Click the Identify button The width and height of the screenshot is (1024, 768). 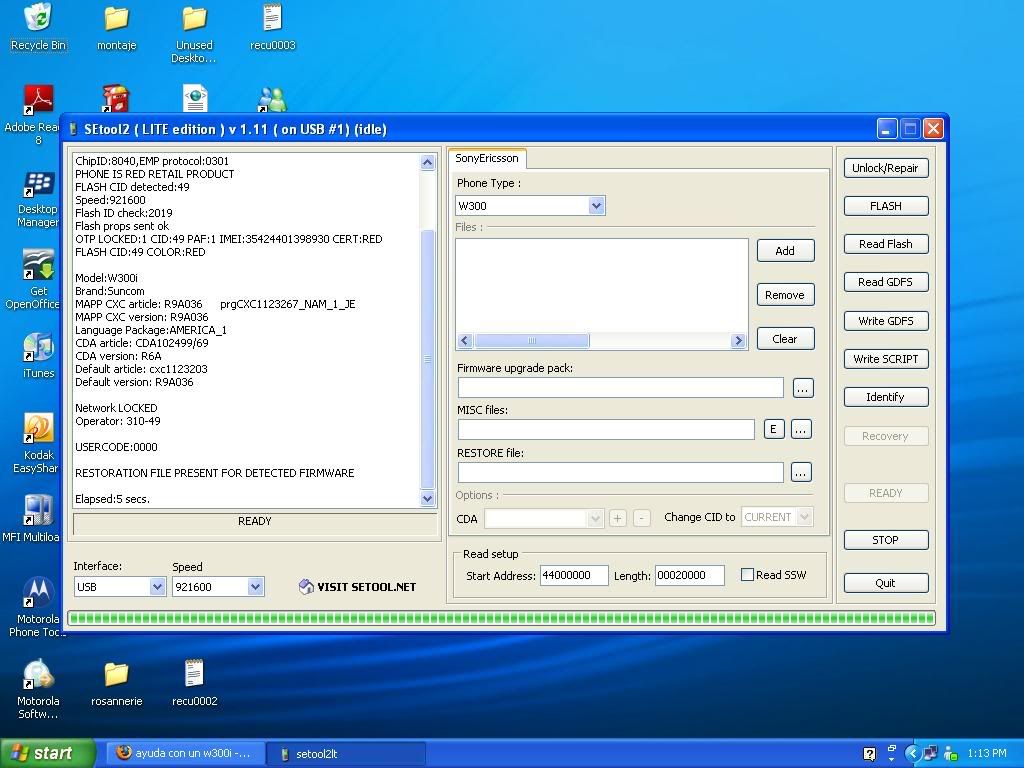coord(886,397)
